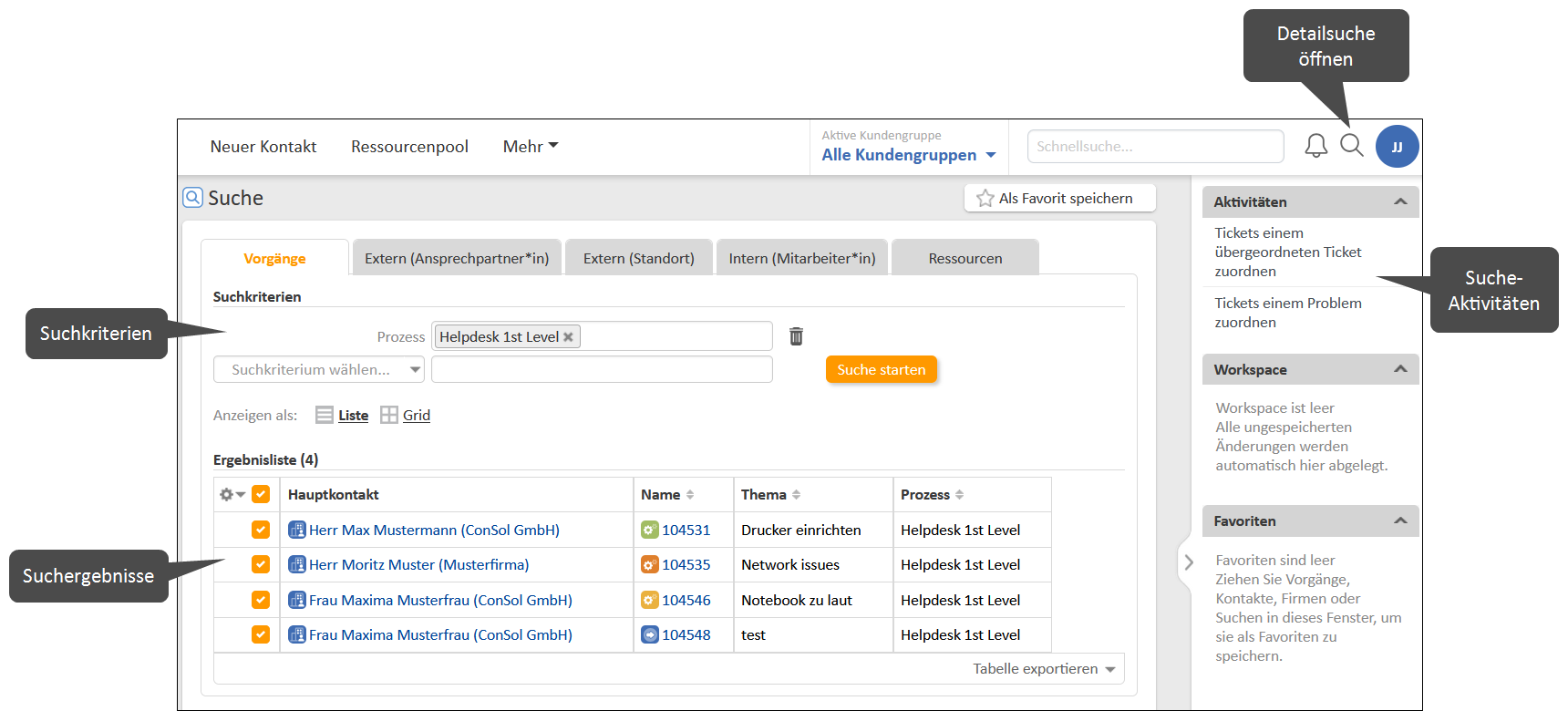Switch to Intern (Mitarbeiter*in) tab
The width and height of the screenshot is (1568, 711).
(x=802, y=258)
